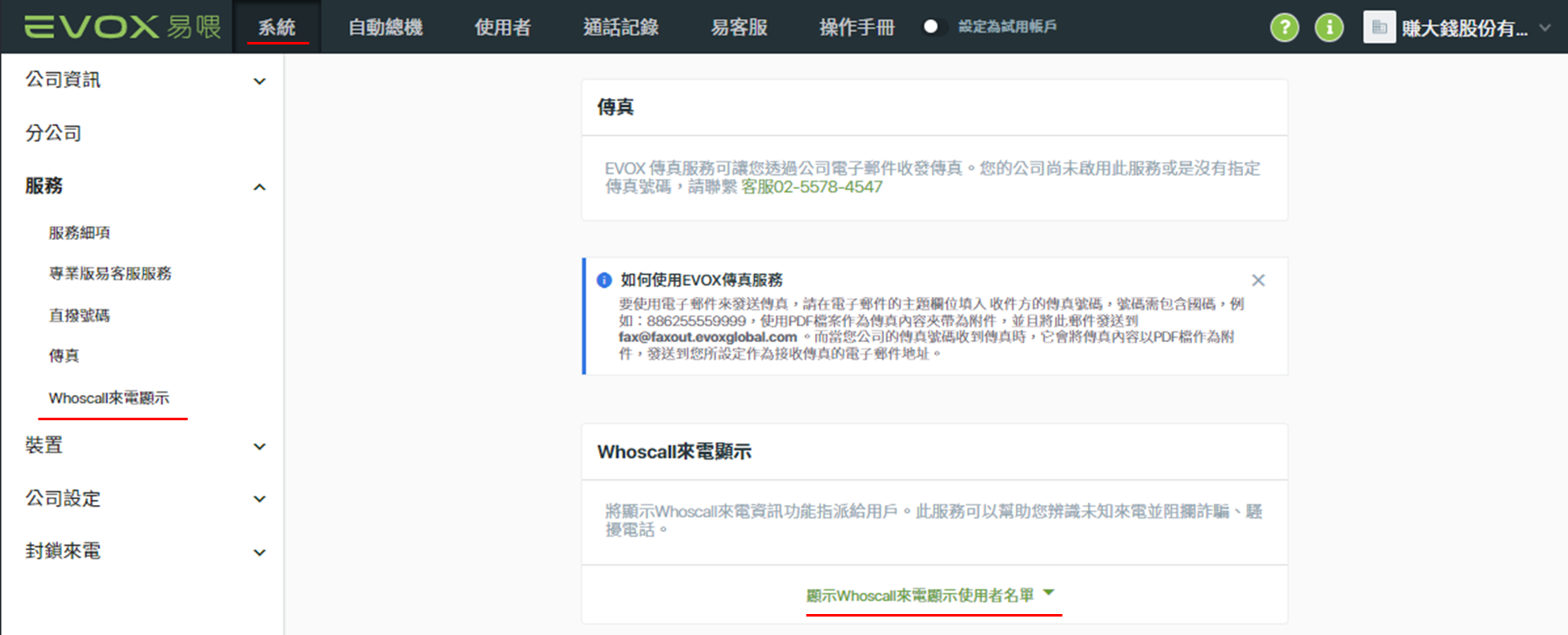Go to the 使用者 tab

tap(503, 27)
